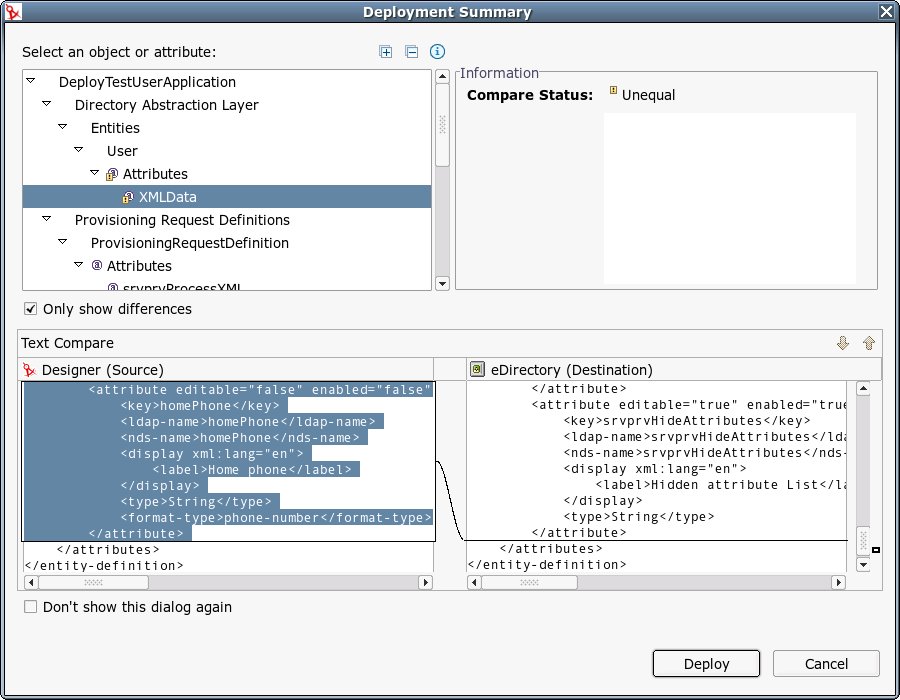Click the homePhone key line in source
The width and height of the screenshot is (900, 700).
point(200,406)
